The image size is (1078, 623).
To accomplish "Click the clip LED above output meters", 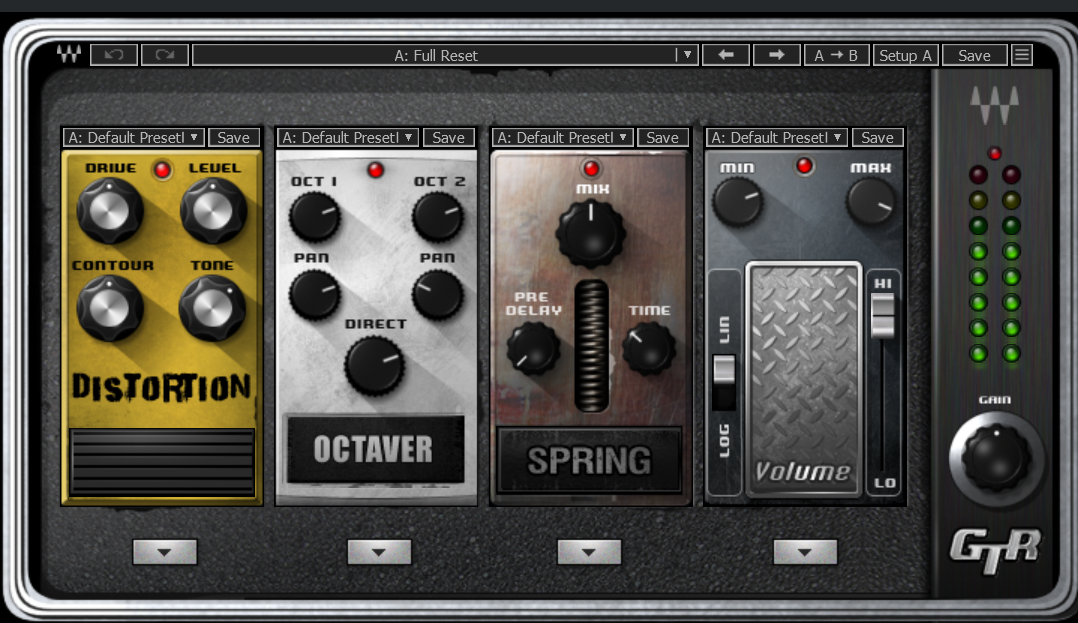I will point(995,153).
